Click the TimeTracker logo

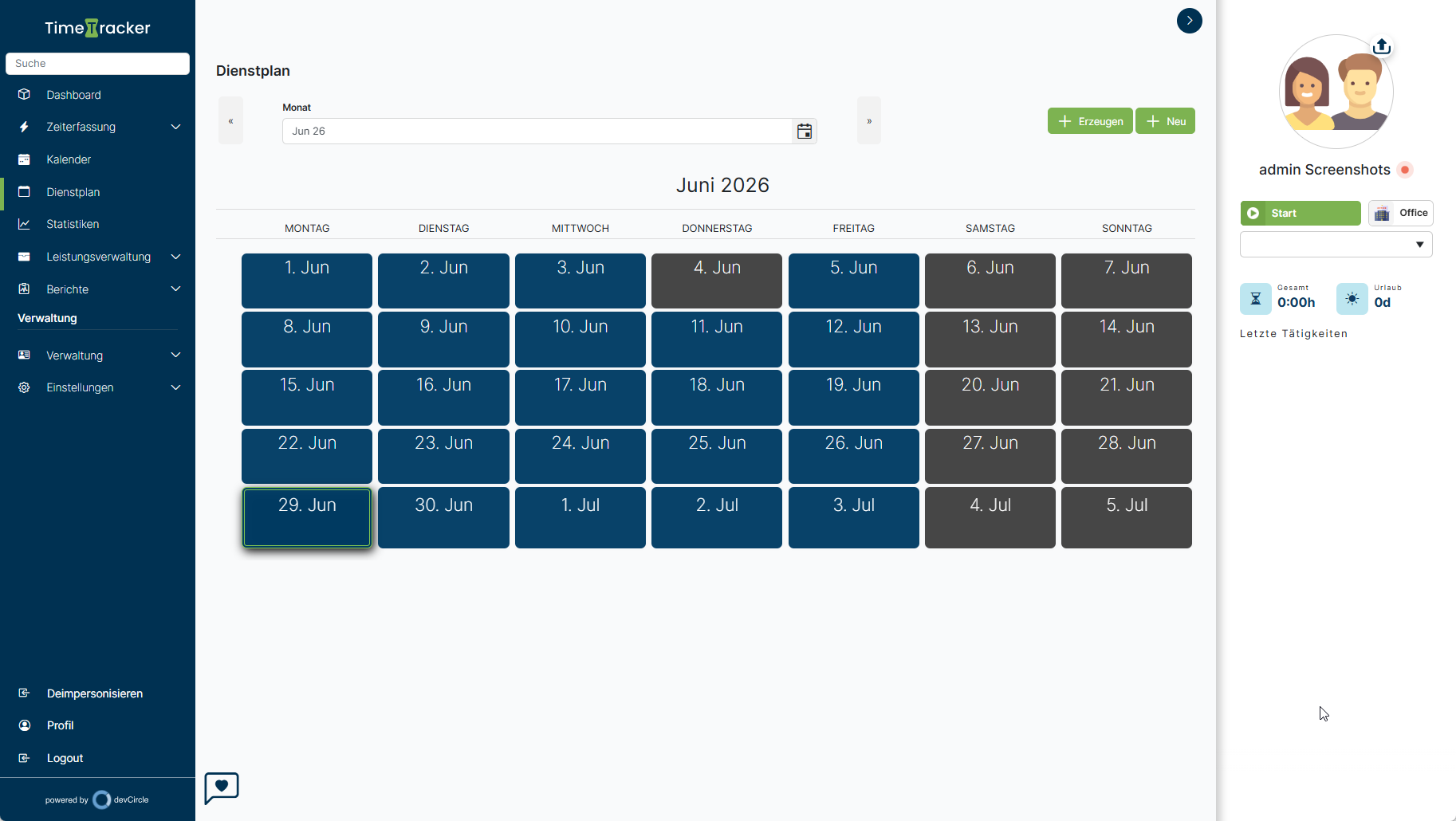[97, 28]
